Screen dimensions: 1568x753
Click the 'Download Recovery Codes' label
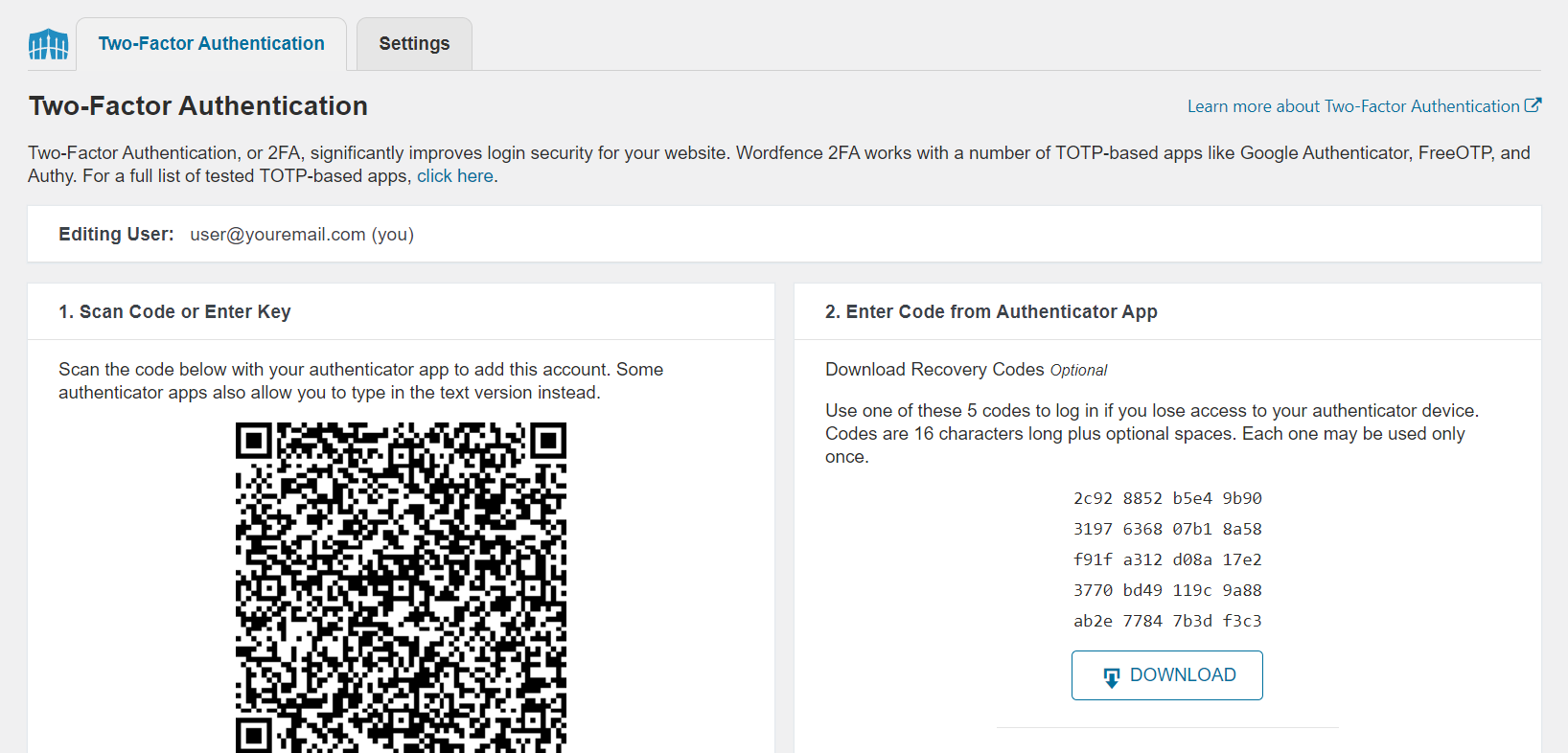click(934, 370)
